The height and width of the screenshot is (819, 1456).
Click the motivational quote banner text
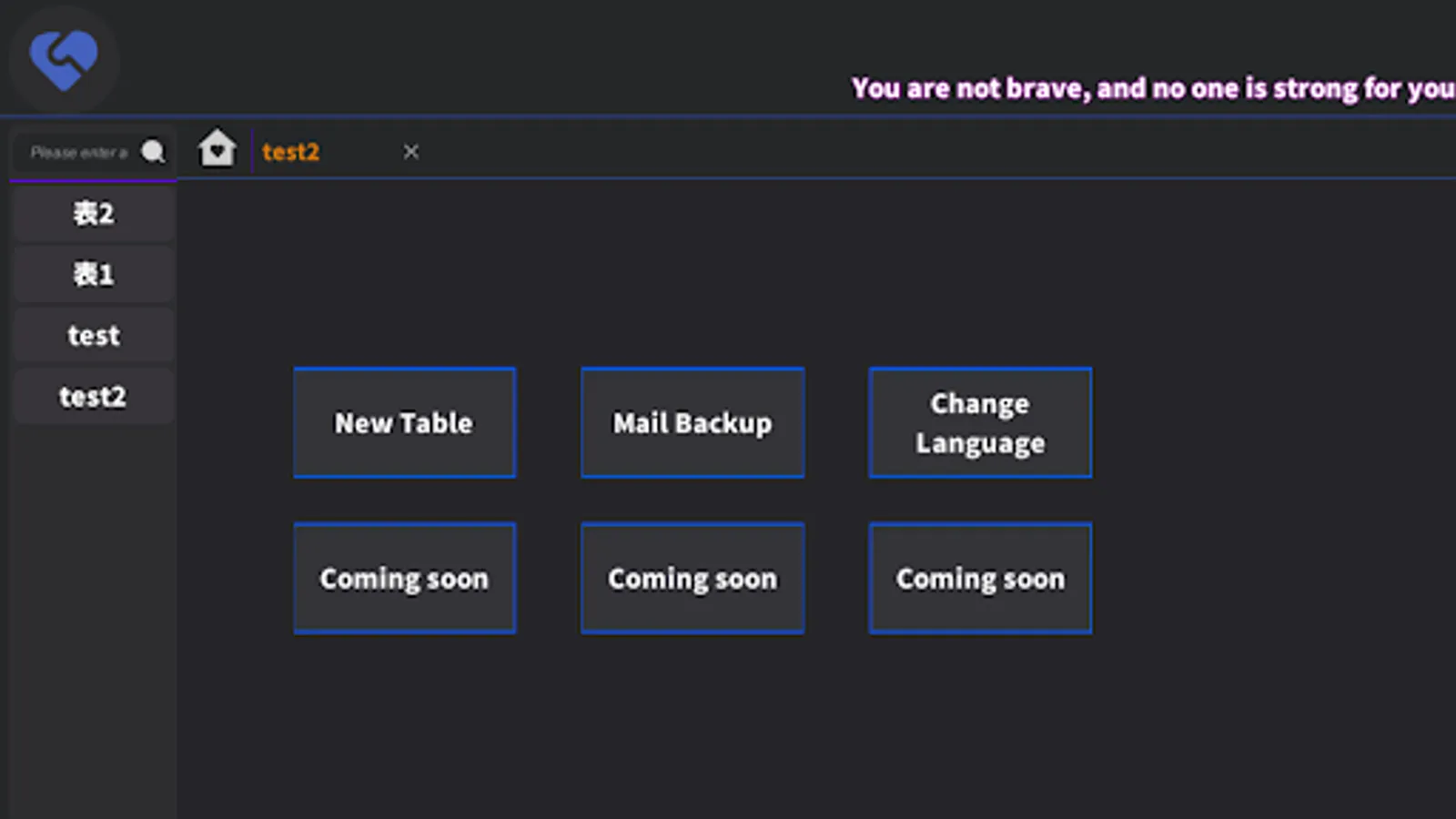(x=1151, y=87)
